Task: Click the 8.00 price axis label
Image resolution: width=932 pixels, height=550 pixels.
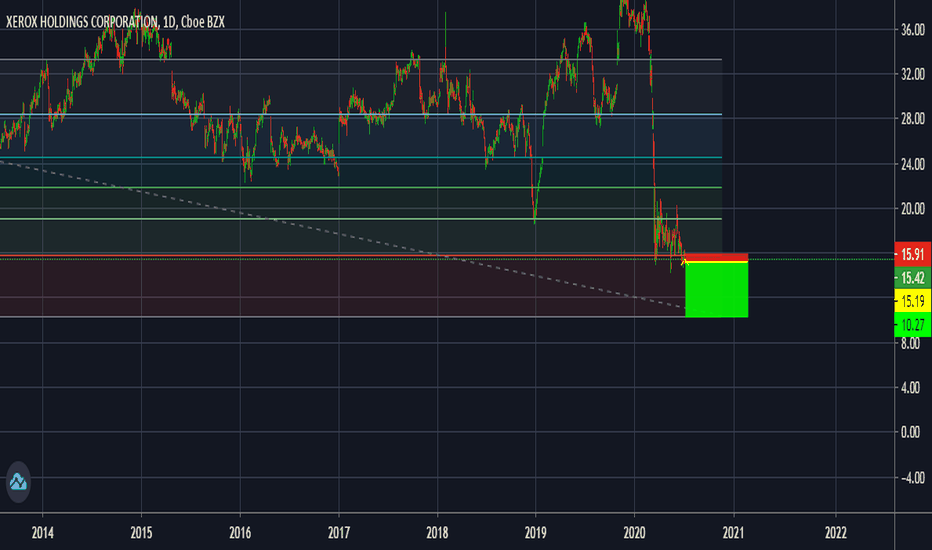Action: click(x=910, y=344)
